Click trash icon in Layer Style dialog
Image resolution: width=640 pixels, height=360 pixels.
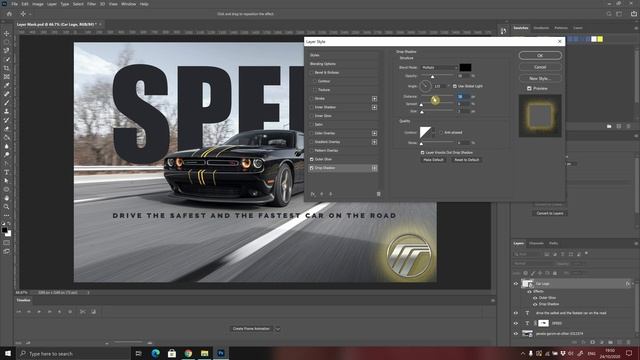(378, 194)
